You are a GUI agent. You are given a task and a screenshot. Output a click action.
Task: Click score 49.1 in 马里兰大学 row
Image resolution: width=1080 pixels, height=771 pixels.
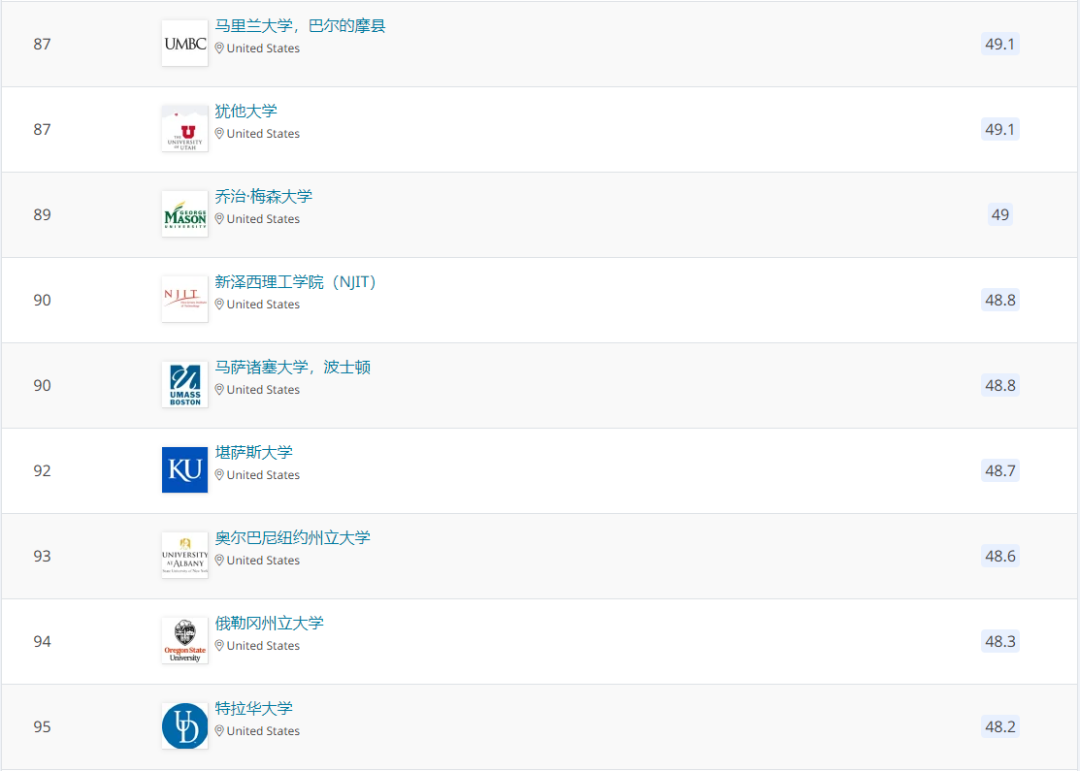(x=1000, y=44)
